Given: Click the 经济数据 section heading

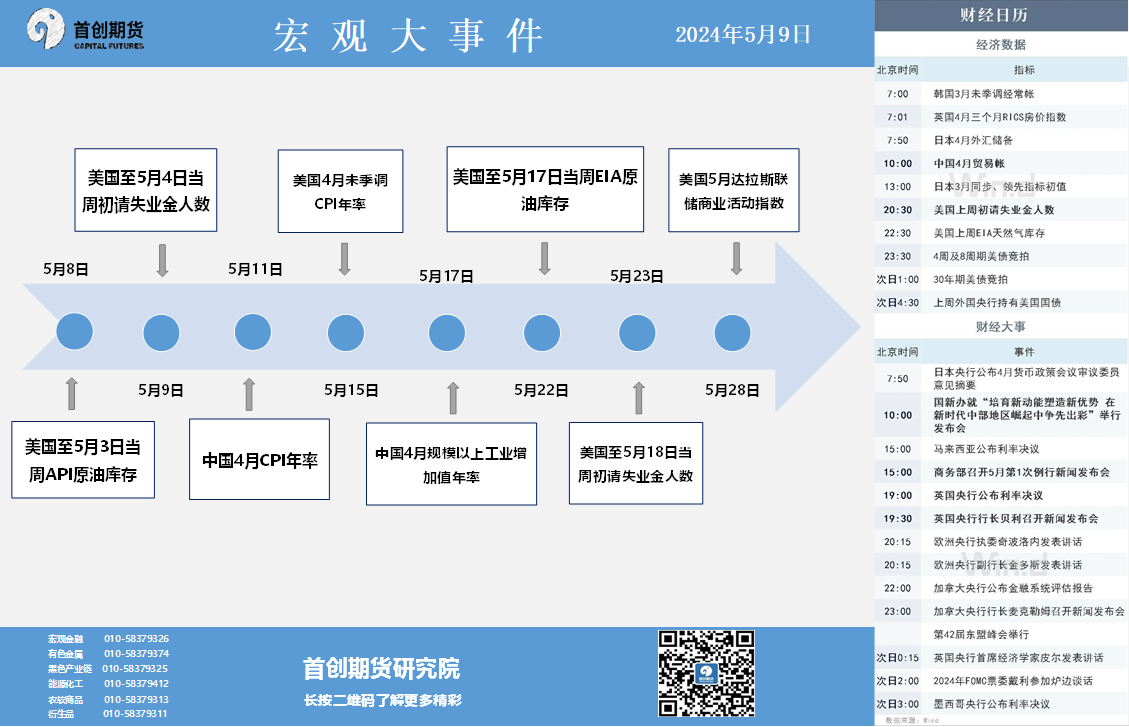Looking at the screenshot, I should (1001, 45).
